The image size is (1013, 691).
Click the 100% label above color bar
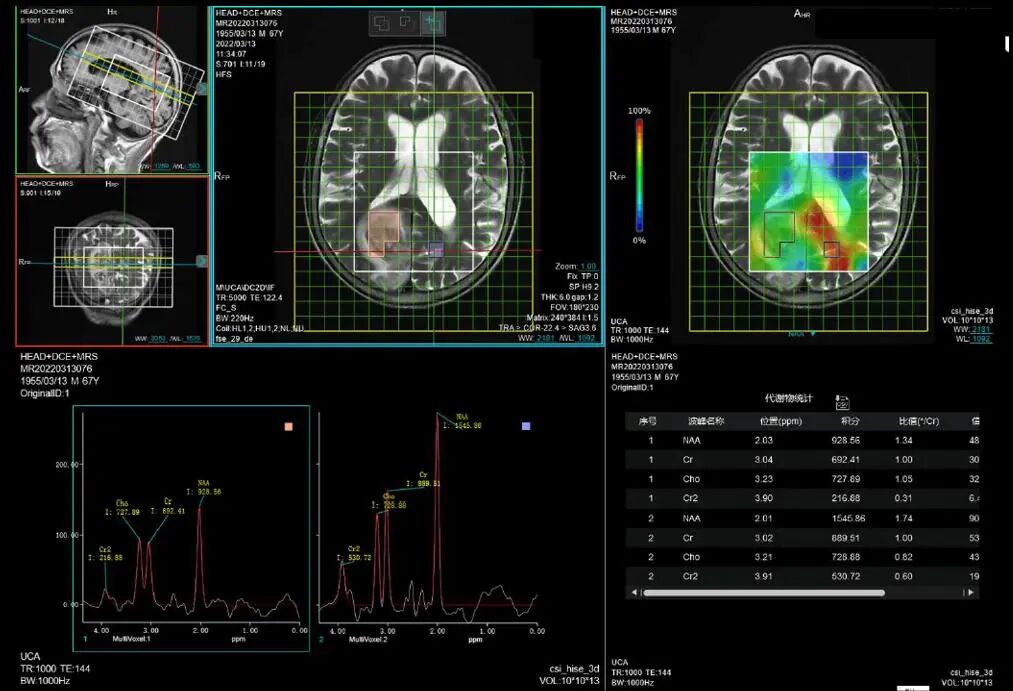pos(639,111)
